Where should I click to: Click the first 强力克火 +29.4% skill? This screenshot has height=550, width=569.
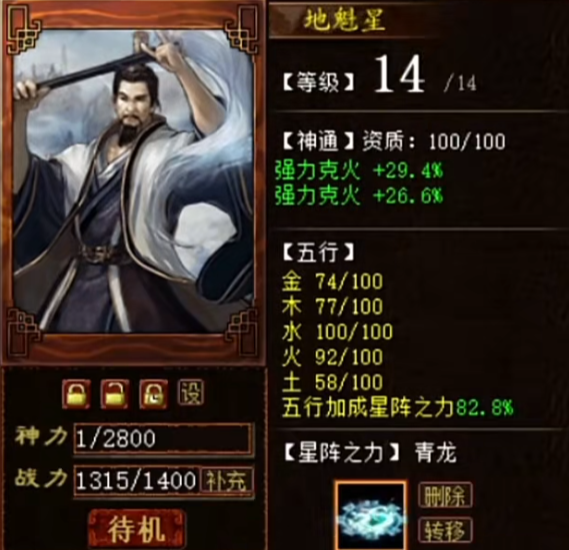coord(359,171)
